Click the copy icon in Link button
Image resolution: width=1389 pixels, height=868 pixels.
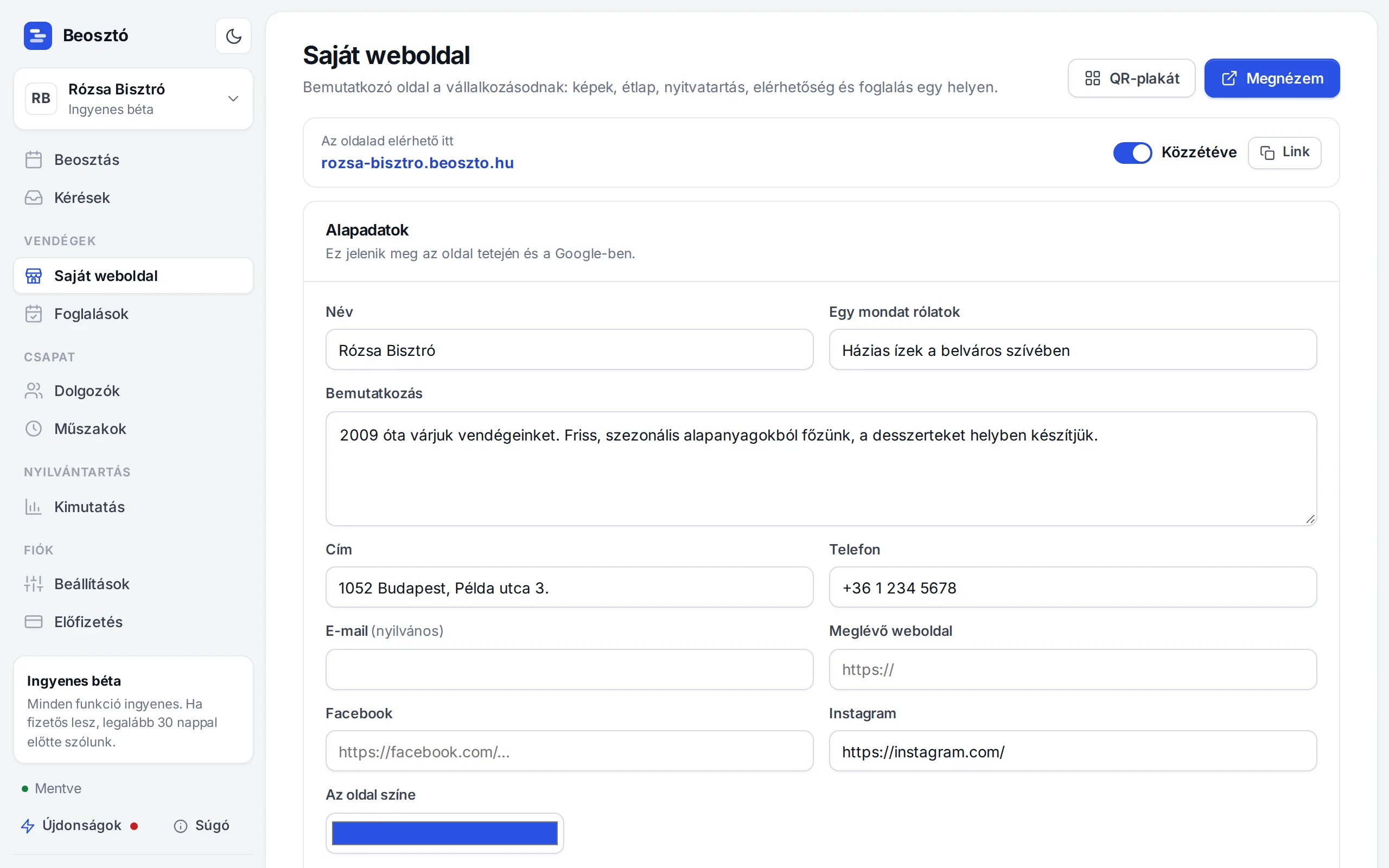(1267, 152)
